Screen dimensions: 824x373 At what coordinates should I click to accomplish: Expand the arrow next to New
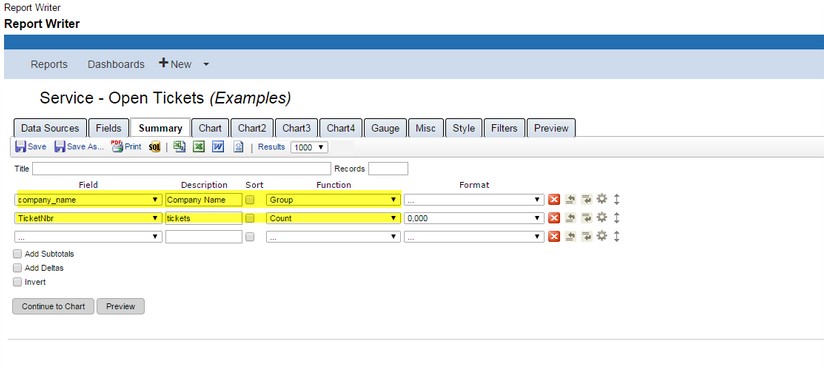click(x=206, y=64)
